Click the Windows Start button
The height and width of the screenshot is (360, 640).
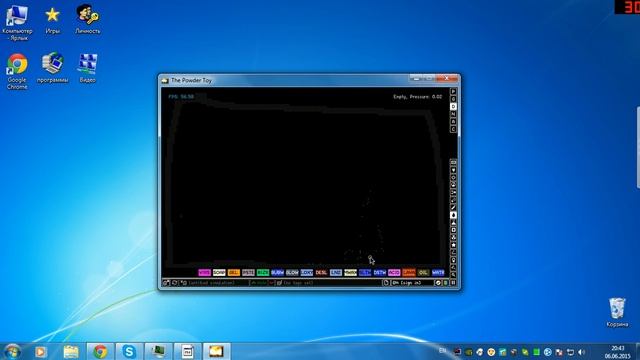tap(12, 351)
